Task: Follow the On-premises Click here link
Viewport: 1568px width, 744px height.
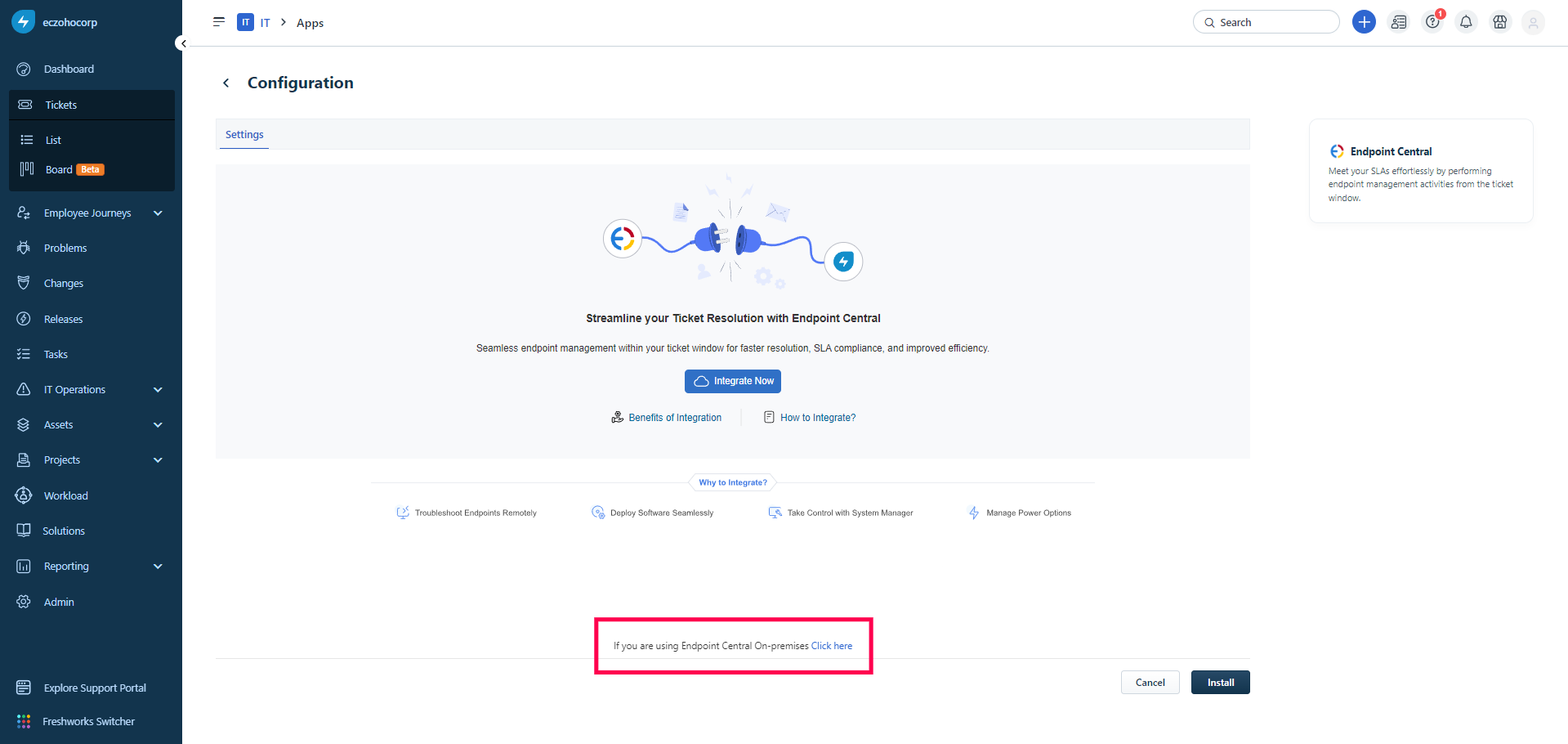Action: tap(832, 646)
